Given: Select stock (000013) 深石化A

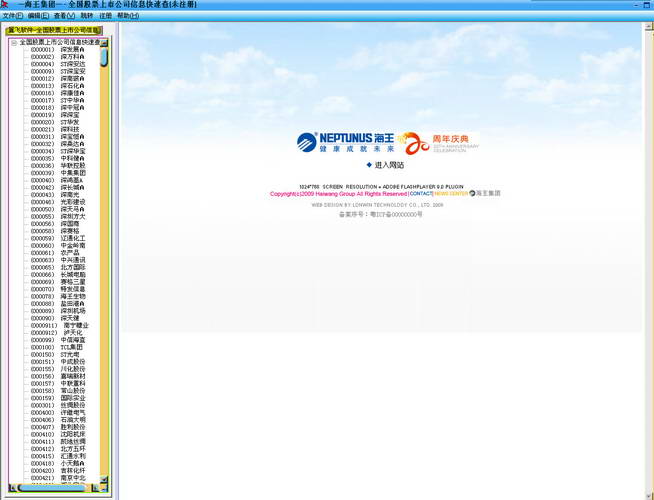Looking at the screenshot, I should coord(58,86).
